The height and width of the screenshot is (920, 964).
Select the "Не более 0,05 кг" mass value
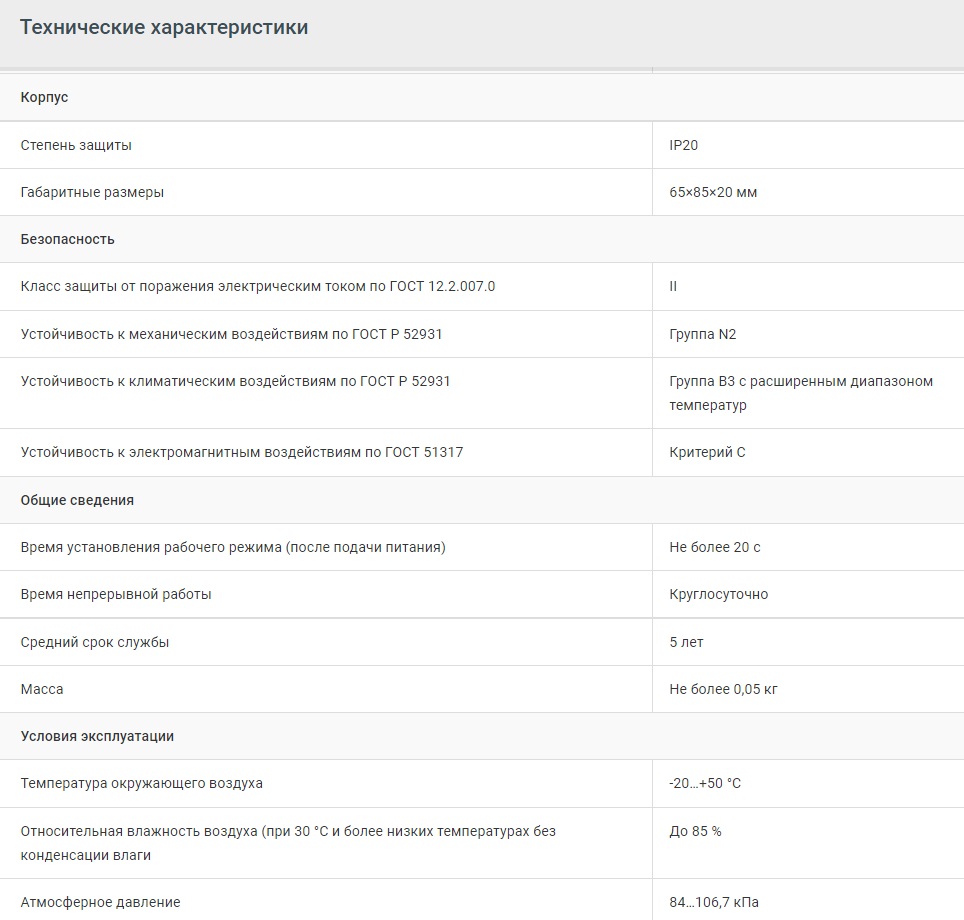(x=723, y=689)
